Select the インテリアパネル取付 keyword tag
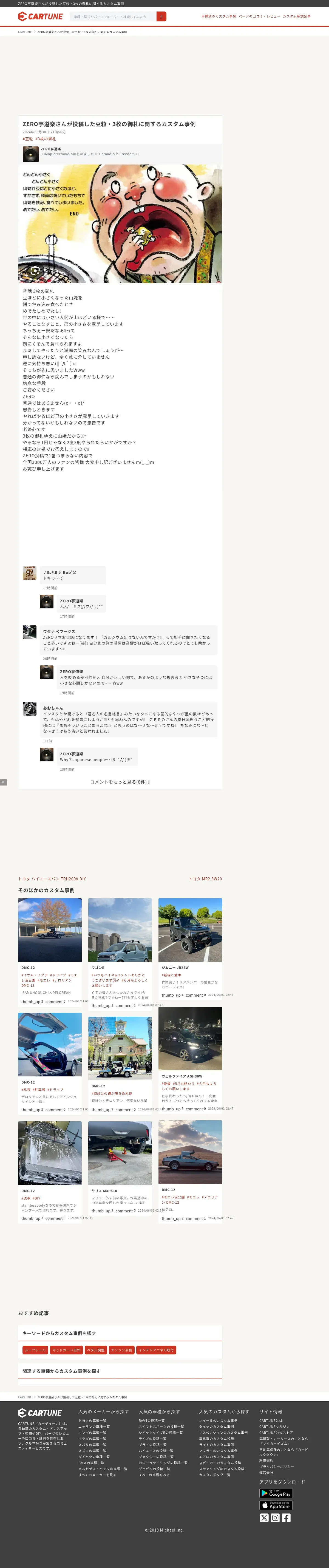The width and height of the screenshot is (329, 1568). point(156,1349)
